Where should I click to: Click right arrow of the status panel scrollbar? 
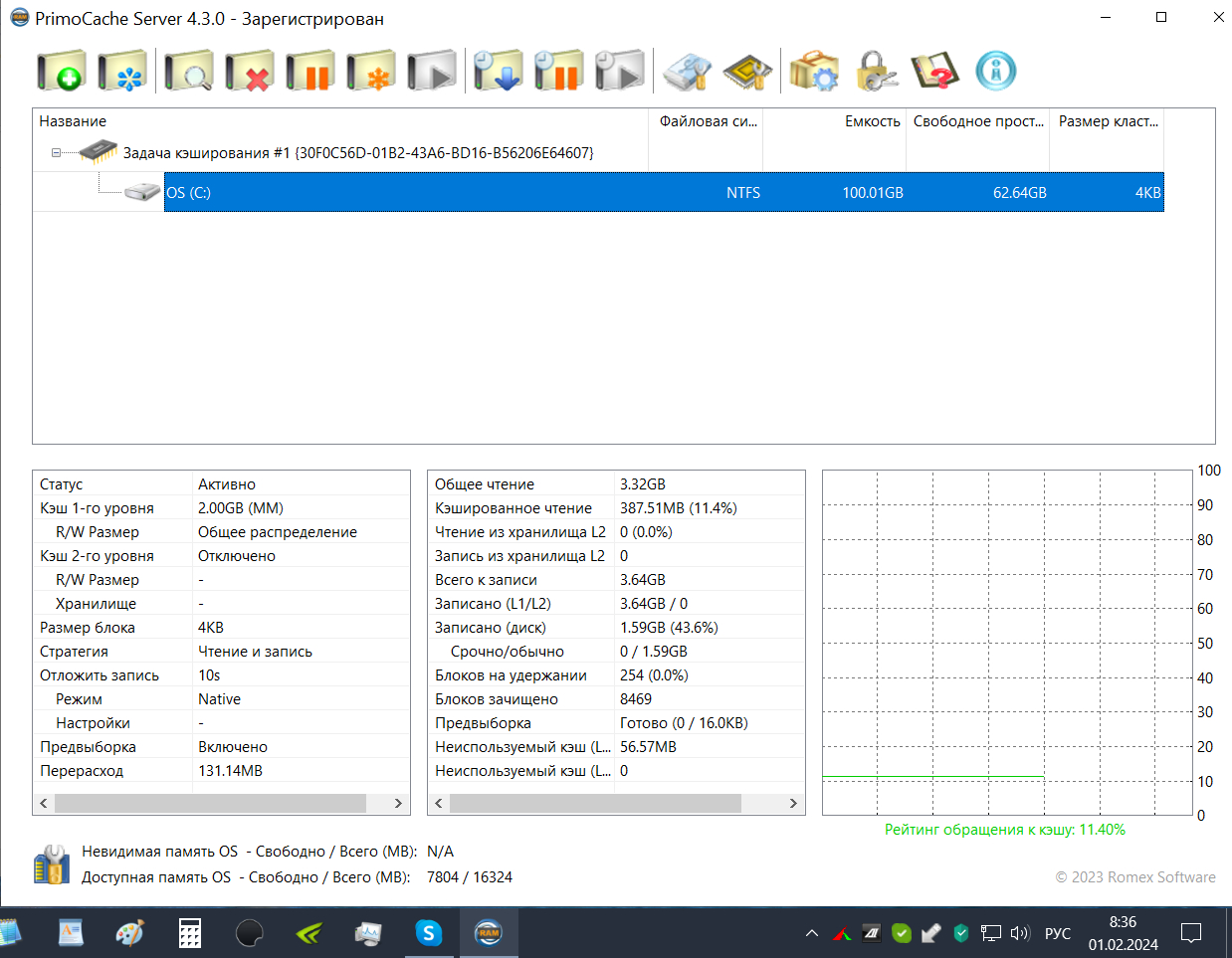point(398,803)
